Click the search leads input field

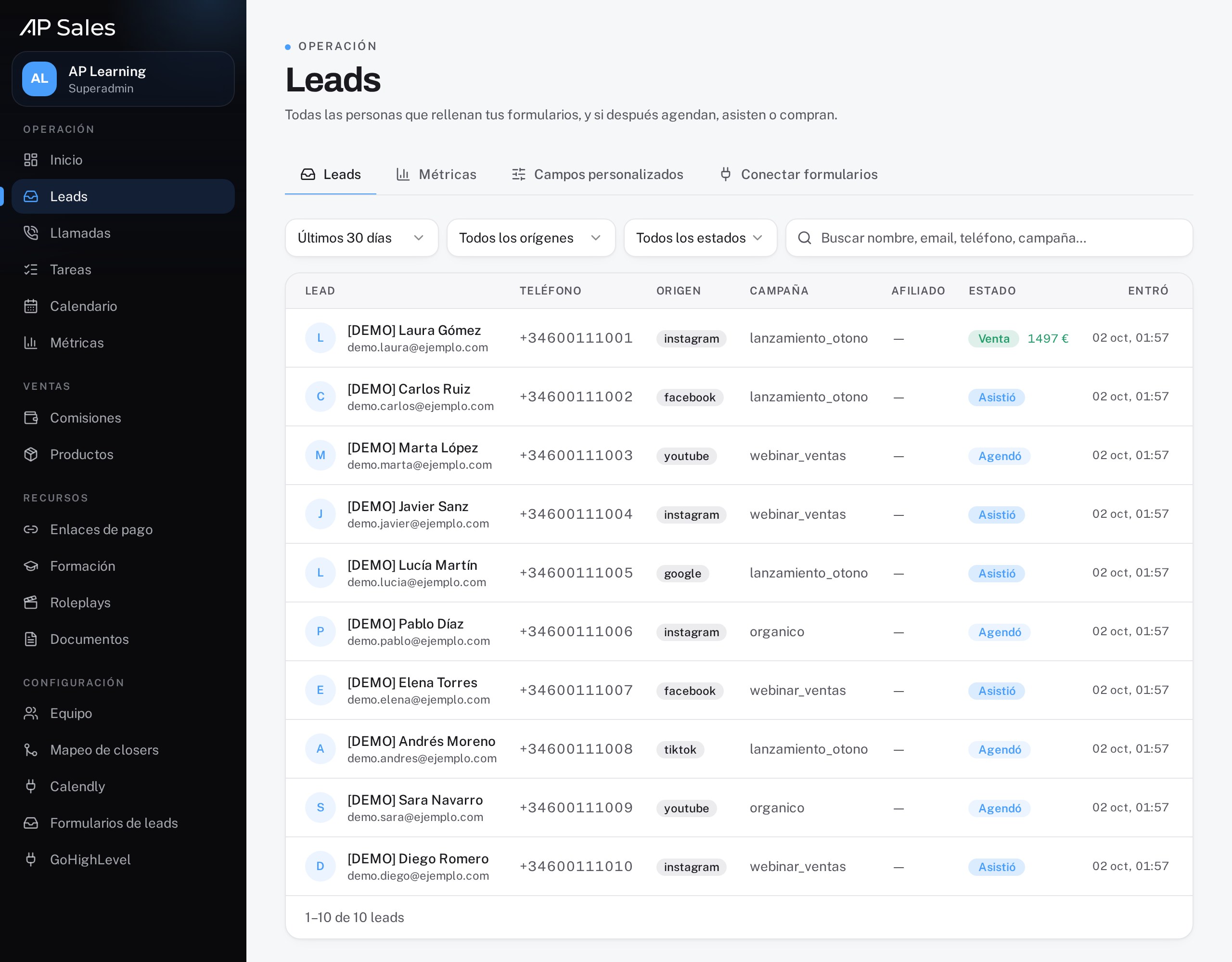tap(989, 238)
